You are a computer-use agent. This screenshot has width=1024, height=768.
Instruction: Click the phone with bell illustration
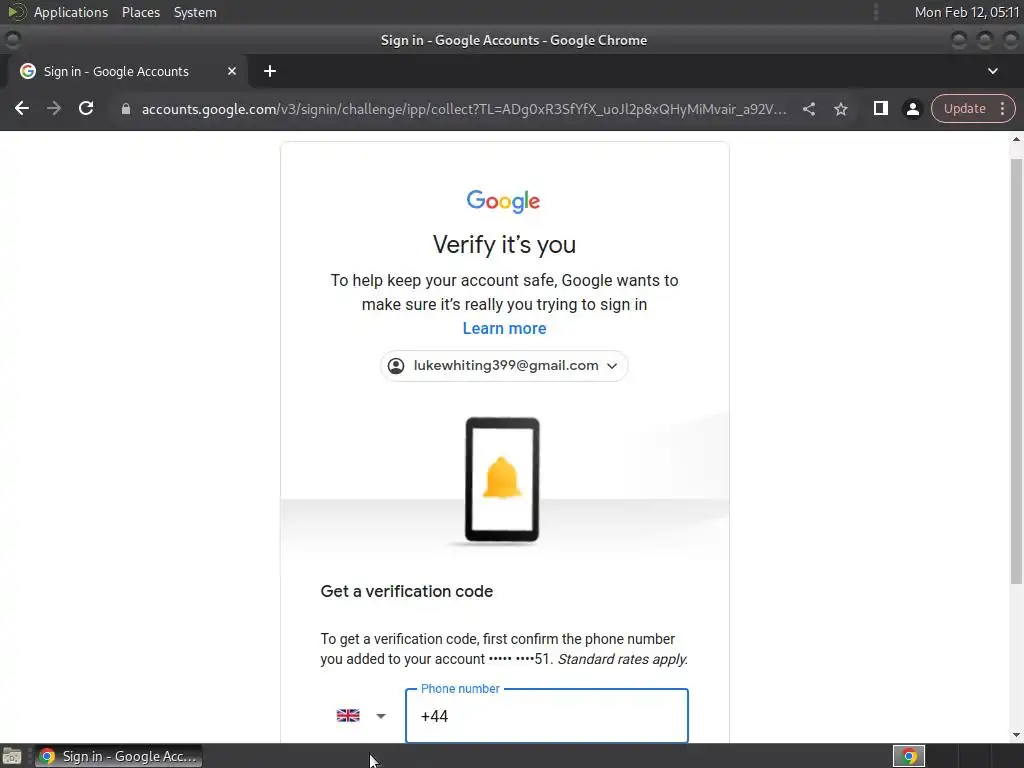point(502,480)
